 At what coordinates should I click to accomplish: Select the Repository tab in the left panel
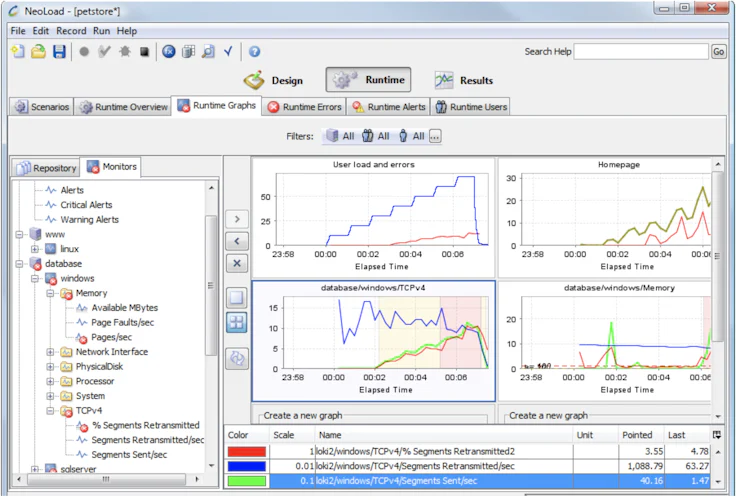46,168
